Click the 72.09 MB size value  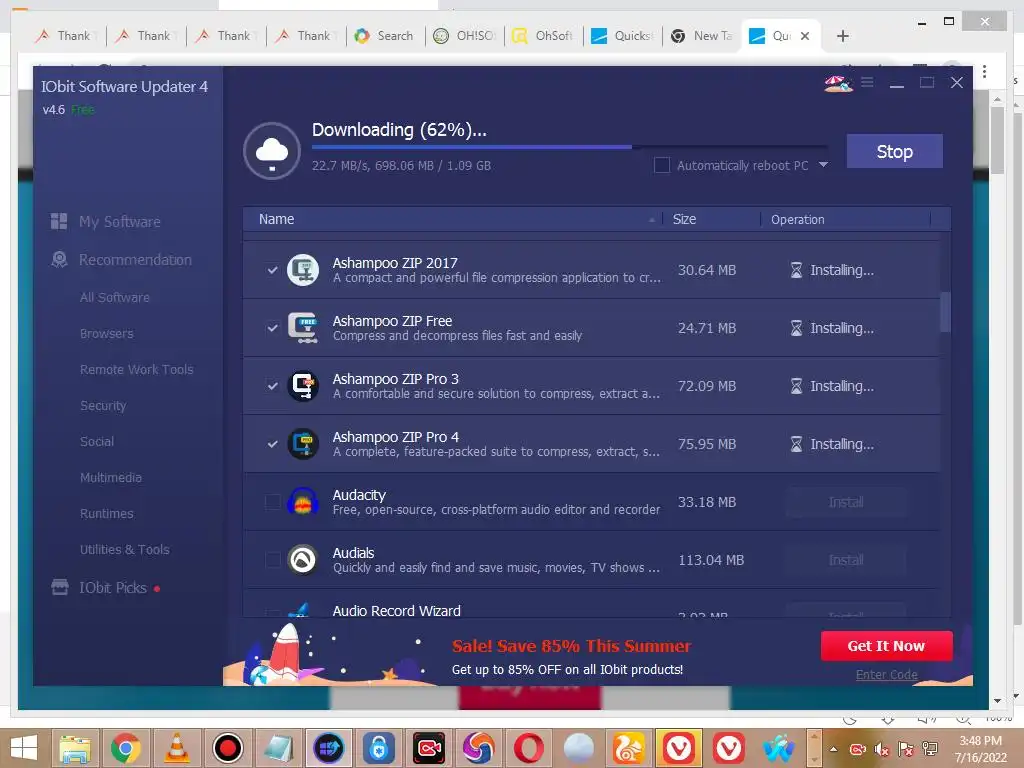coord(707,386)
